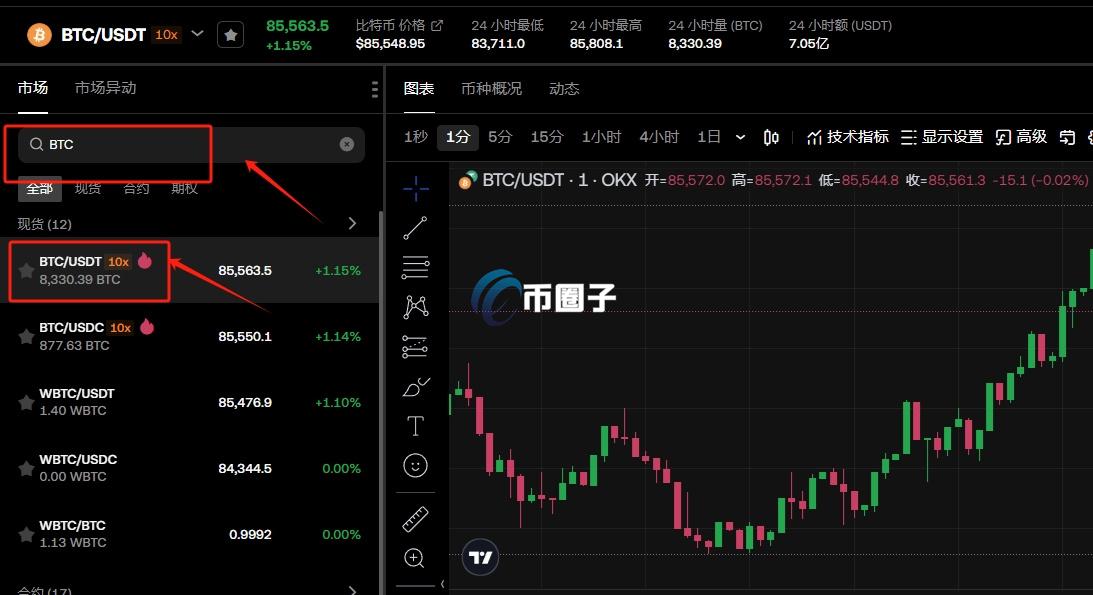The height and width of the screenshot is (595, 1093).
Task: Open the trading pair dropdown beside BTC/USDT
Action: 197,33
